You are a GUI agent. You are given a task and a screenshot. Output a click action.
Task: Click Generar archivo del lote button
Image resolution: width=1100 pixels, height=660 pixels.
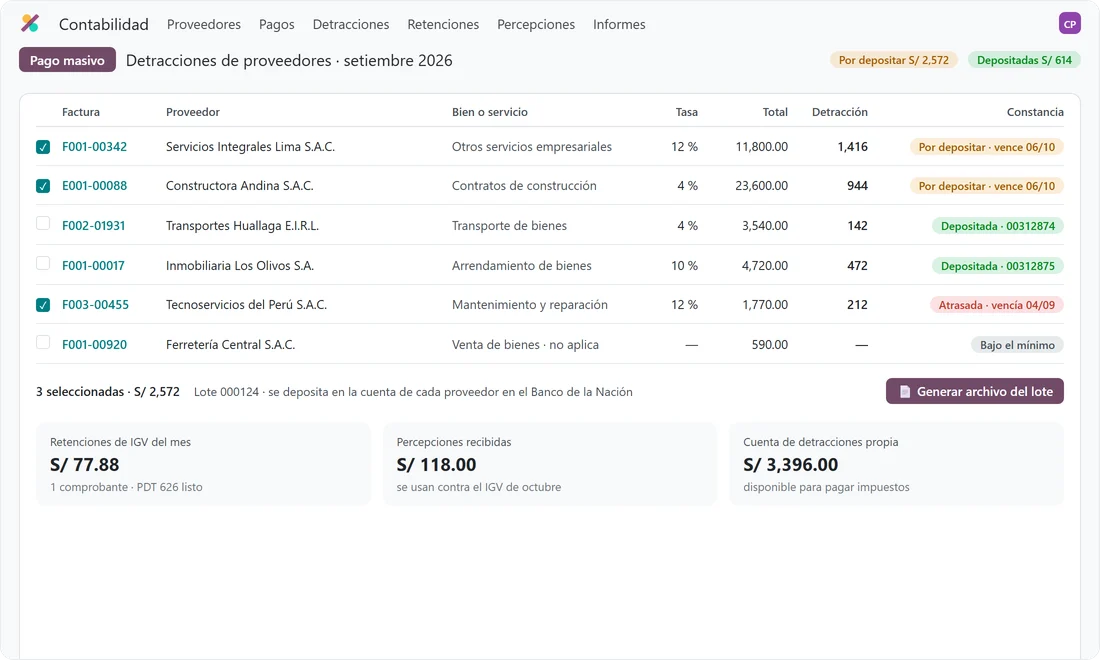pyautogui.click(x=974, y=391)
